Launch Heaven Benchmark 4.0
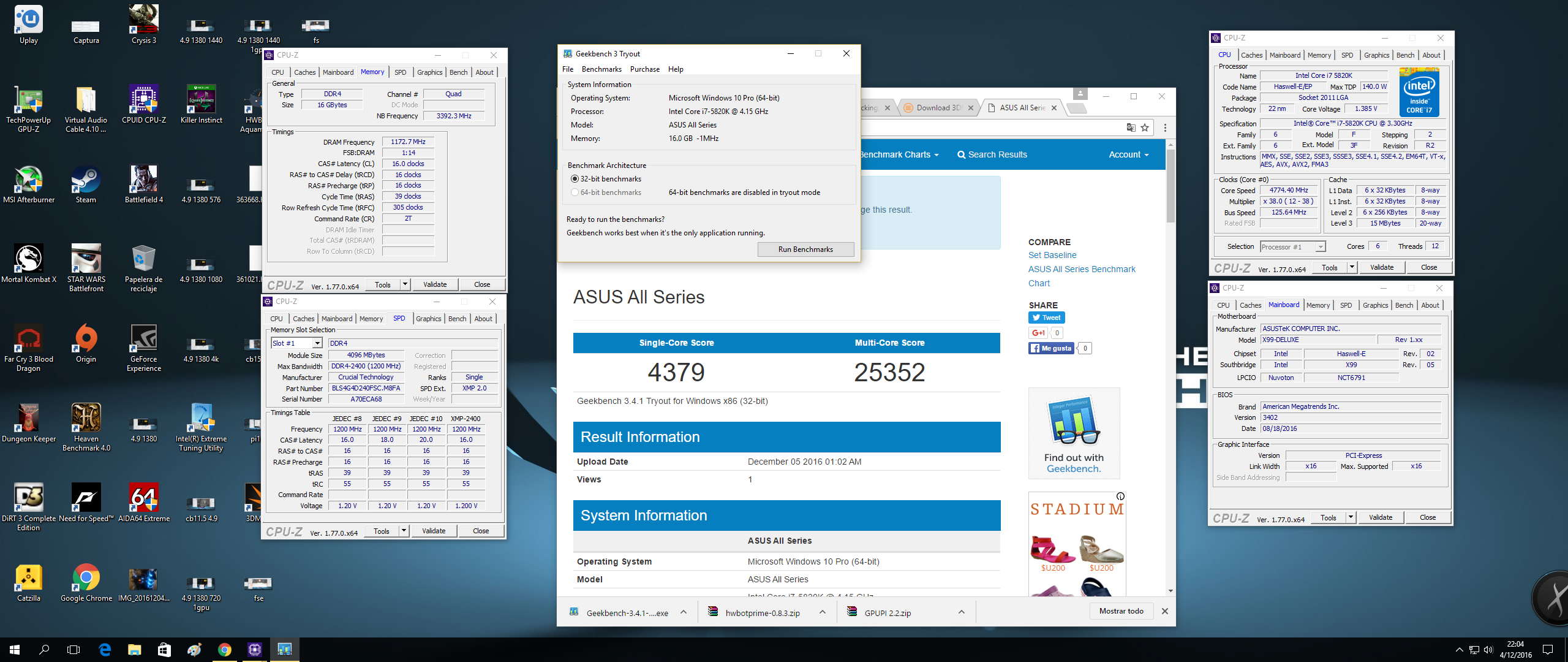The image size is (1568, 662). tap(86, 427)
